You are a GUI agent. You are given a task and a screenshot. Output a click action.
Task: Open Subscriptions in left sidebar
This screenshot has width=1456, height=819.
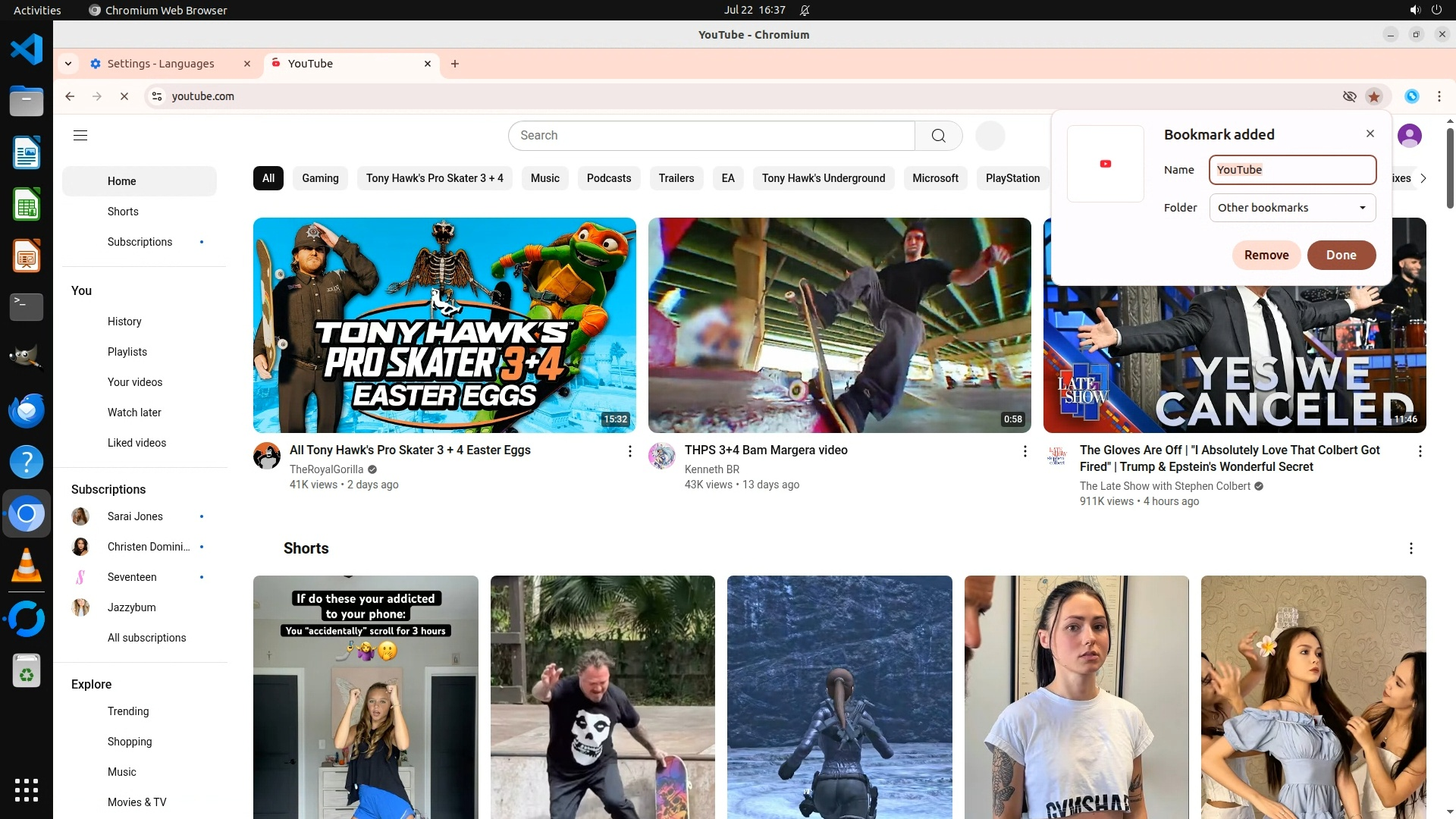click(x=140, y=242)
